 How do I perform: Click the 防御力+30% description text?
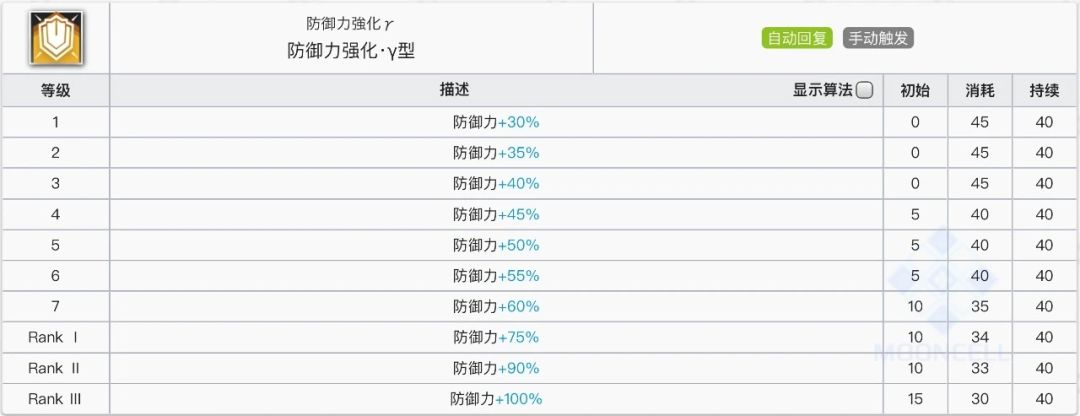tap(496, 122)
